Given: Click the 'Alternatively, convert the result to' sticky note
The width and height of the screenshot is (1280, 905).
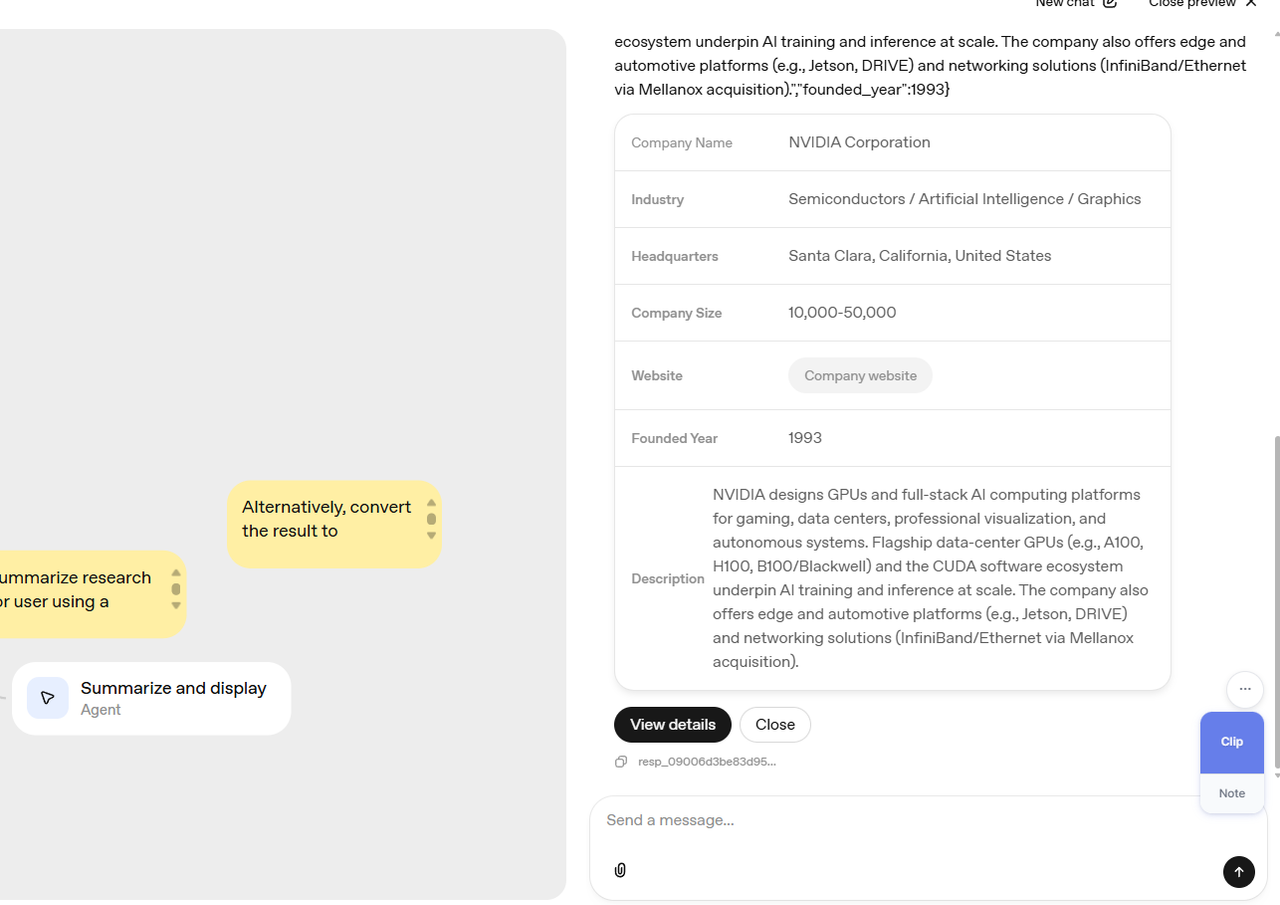Looking at the screenshot, I should click(327, 519).
